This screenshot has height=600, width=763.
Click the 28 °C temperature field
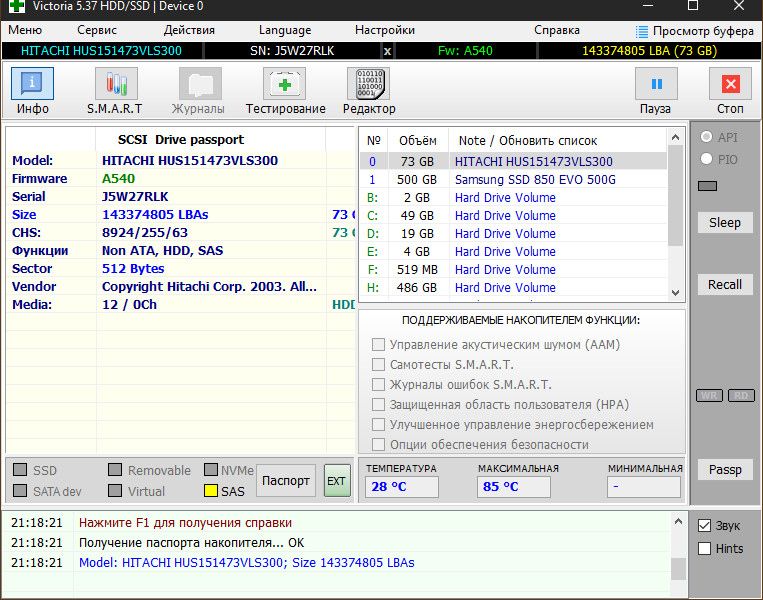click(x=401, y=486)
